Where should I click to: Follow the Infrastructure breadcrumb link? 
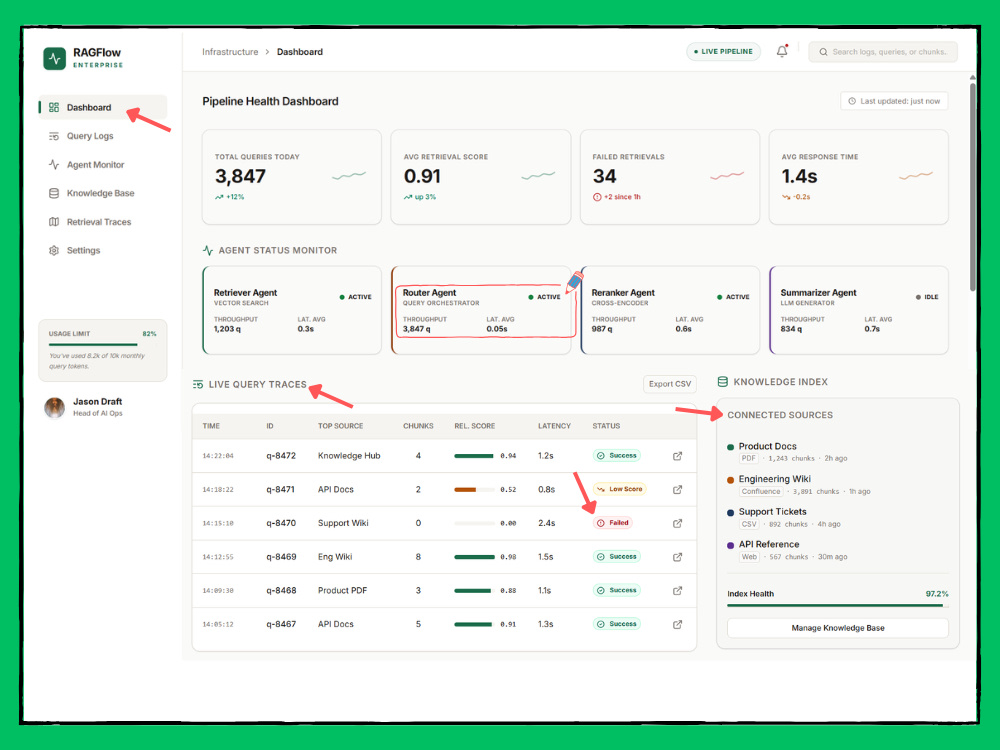click(x=230, y=52)
